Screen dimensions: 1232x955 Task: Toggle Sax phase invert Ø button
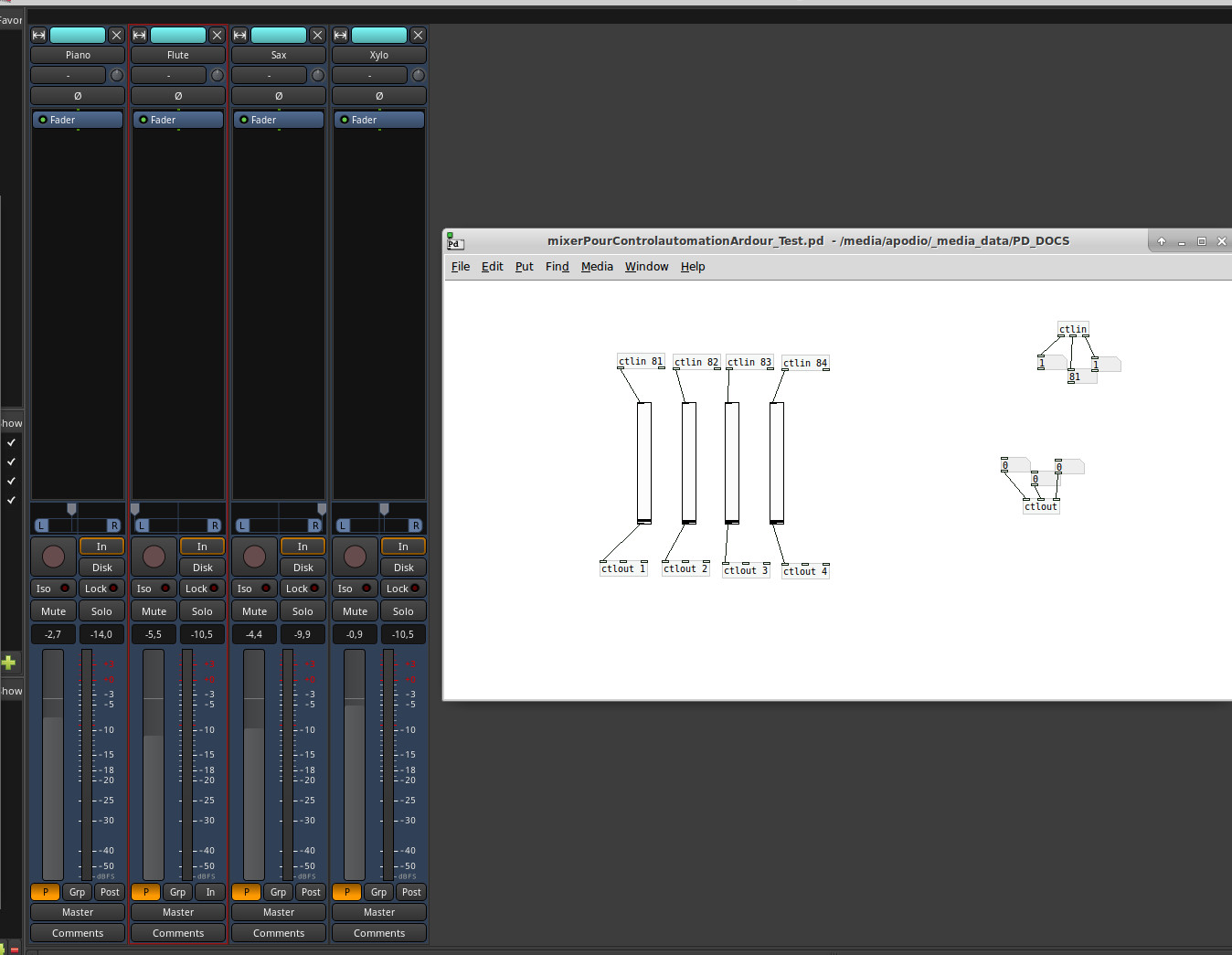279,96
